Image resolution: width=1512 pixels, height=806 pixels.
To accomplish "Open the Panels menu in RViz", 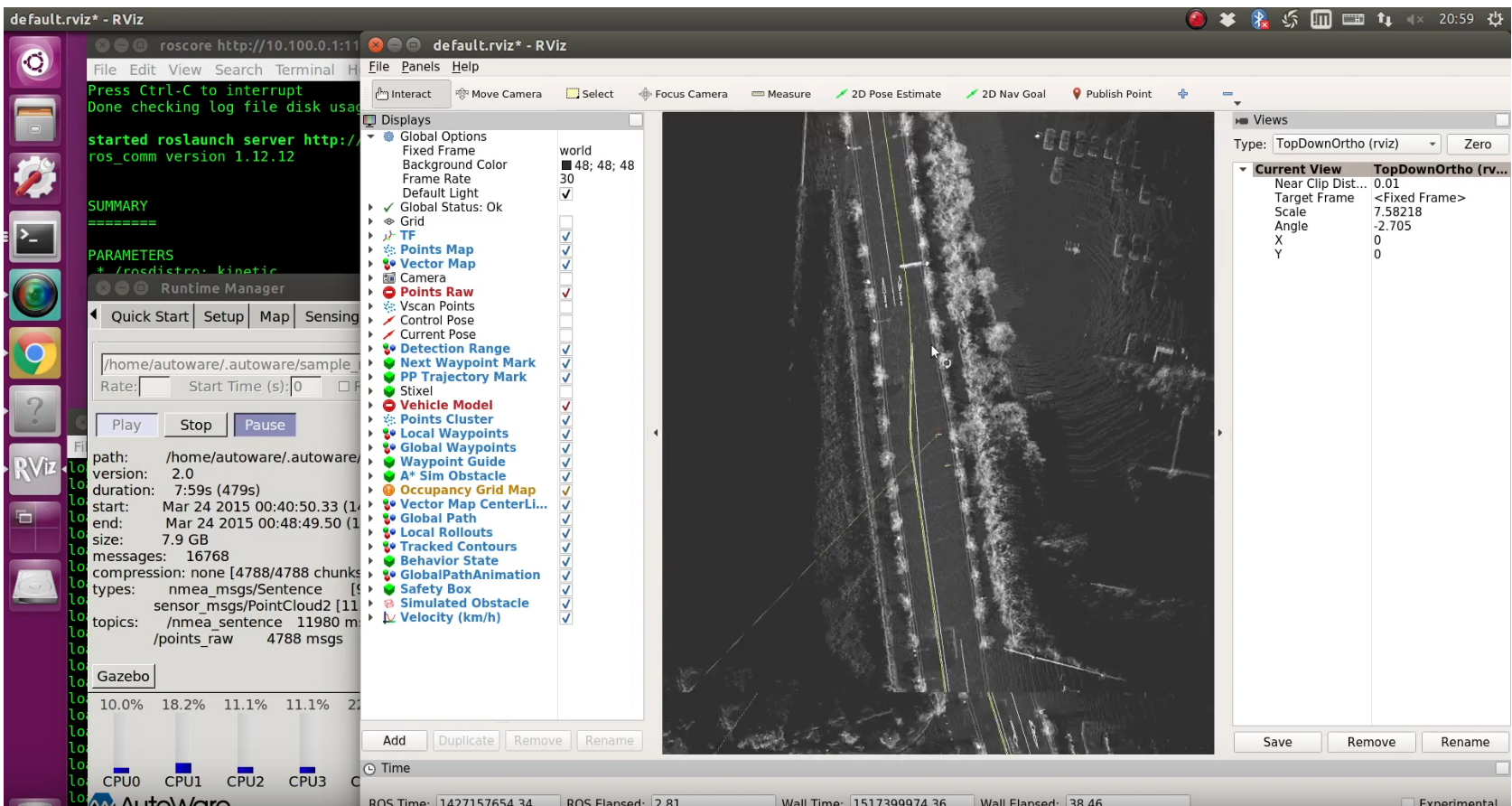I will [421, 67].
